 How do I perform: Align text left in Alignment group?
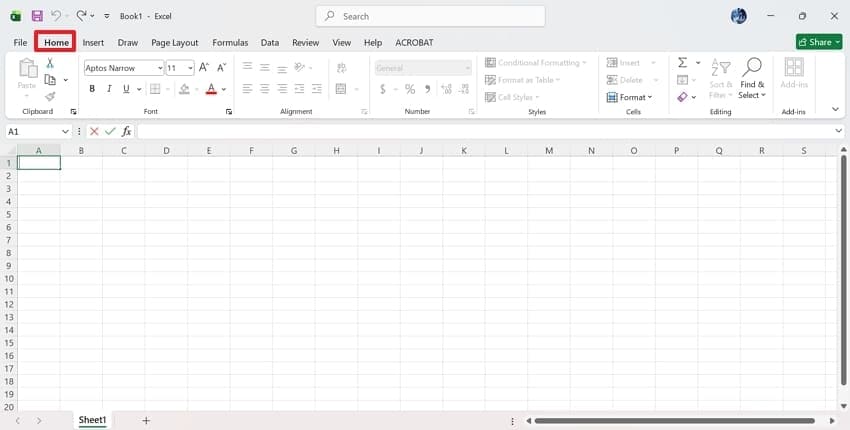[x=247, y=88]
